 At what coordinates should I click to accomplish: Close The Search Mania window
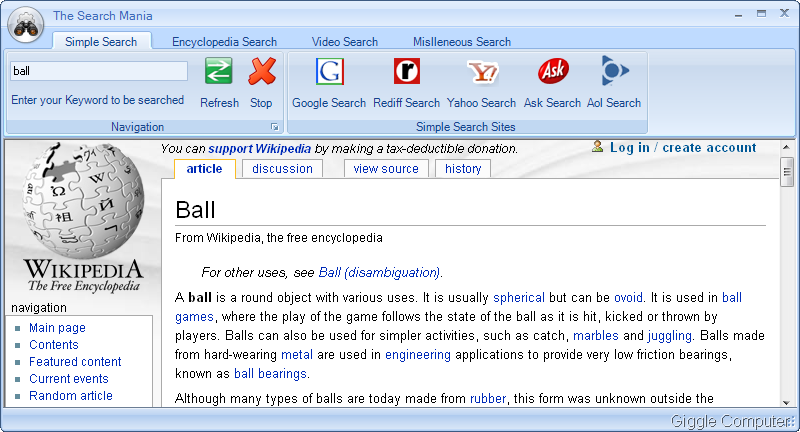coord(785,13)
